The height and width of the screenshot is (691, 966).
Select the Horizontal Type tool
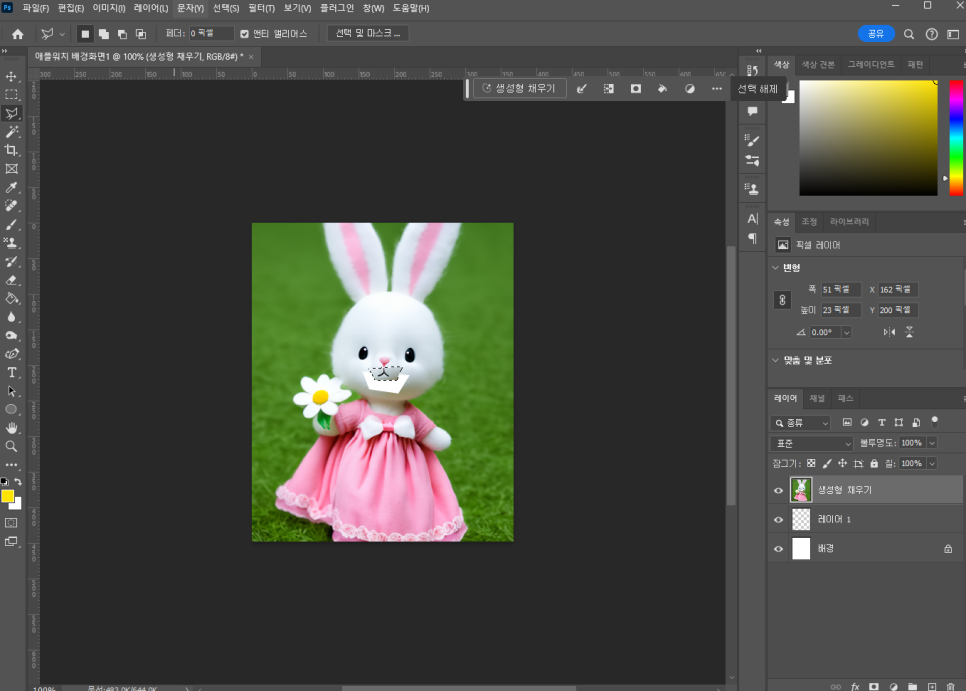pos(12,372)
